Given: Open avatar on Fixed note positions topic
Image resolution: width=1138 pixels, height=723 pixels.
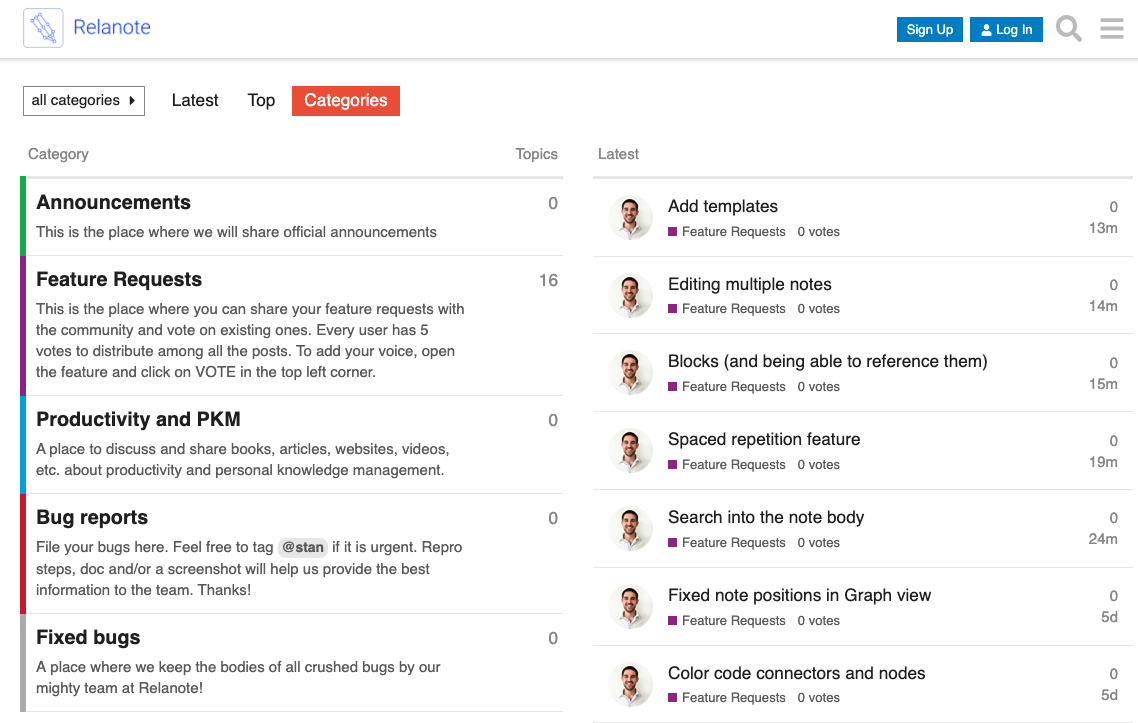Looking at the screenshot, I should point(630,606).
